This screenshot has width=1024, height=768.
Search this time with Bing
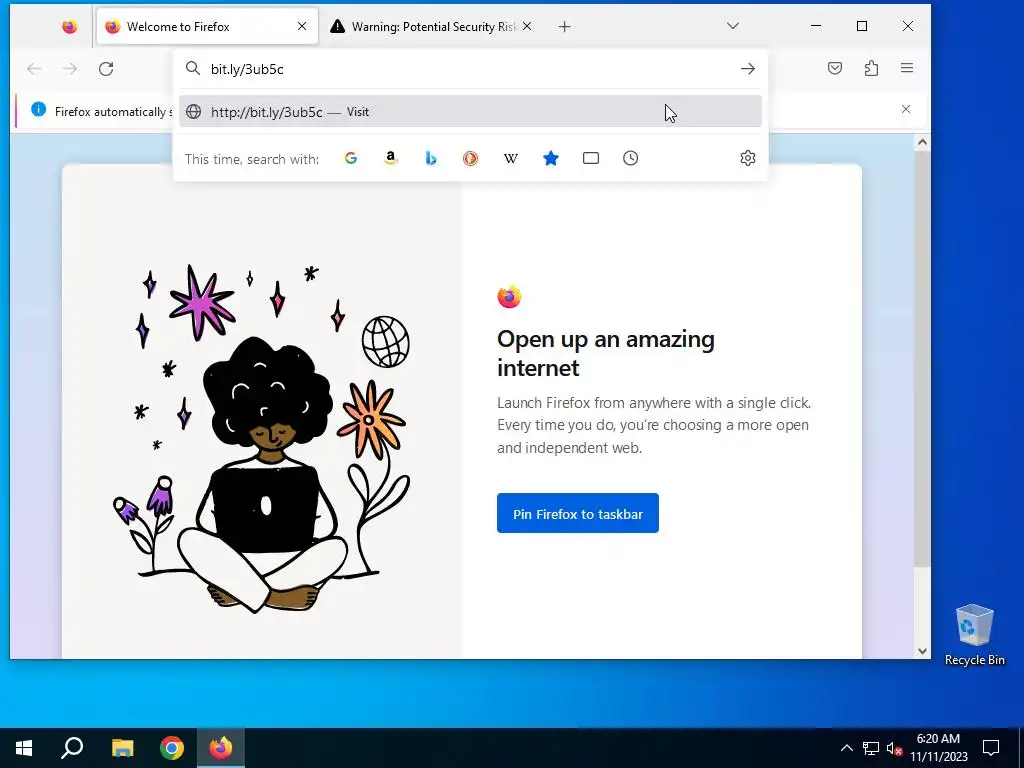pyautogui.click(x=430, y=158)
